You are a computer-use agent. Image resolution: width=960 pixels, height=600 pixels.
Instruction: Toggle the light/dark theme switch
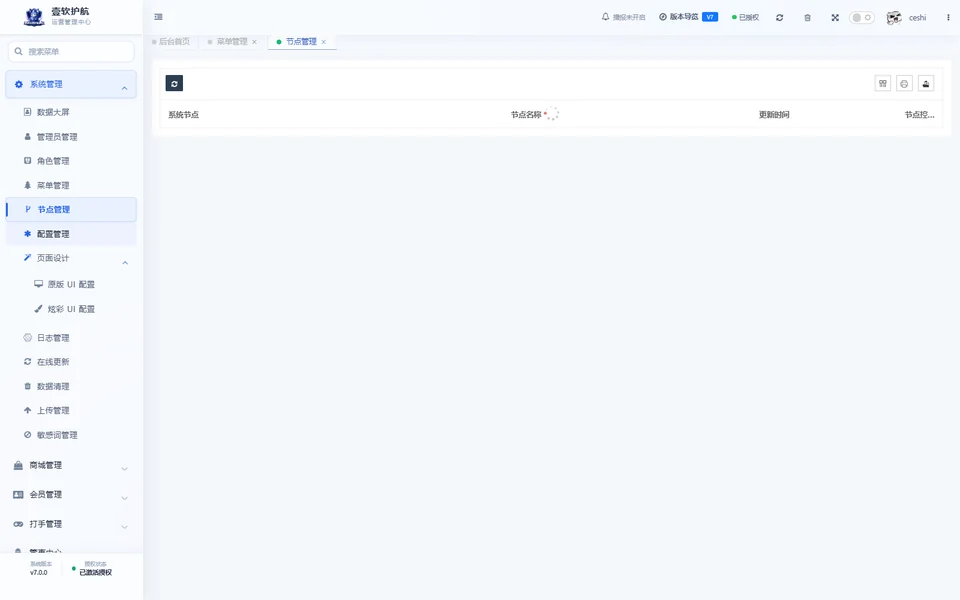pyautogui.click(x=861, y=18)
